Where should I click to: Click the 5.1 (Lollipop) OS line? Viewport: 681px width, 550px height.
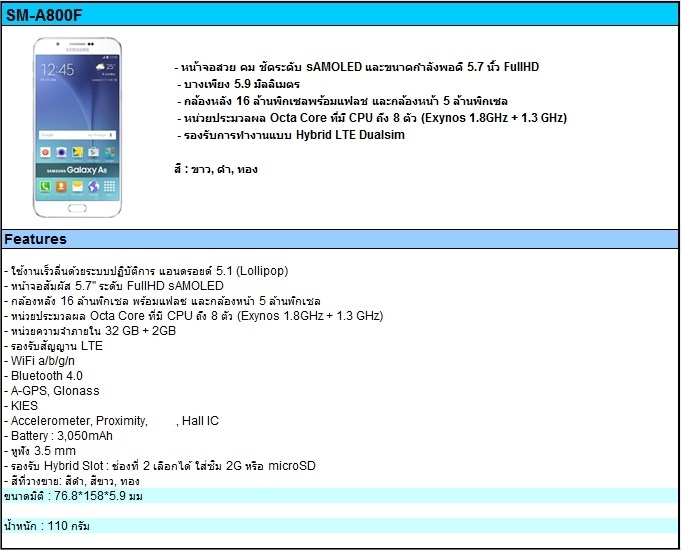(146, 271)
